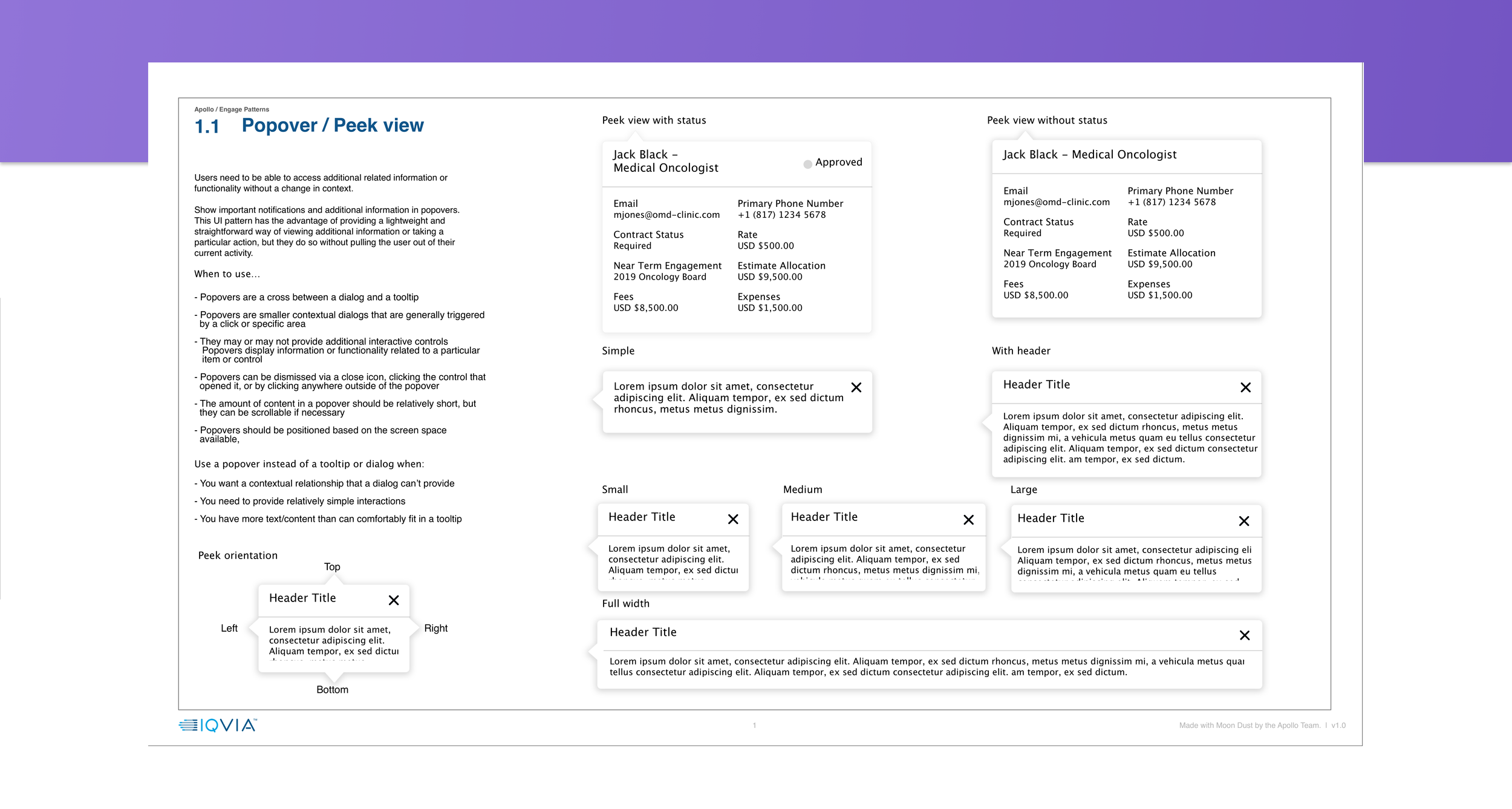Click the Right orientation label

435,628
